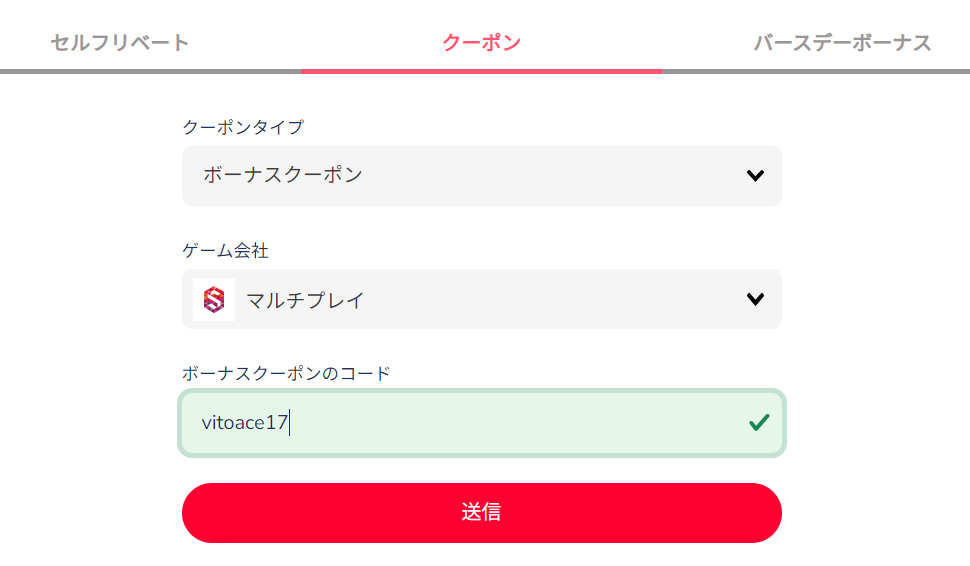Click empty middle area of coupon type box
This screenshot has width=970, height=566.
click(550, 176)
